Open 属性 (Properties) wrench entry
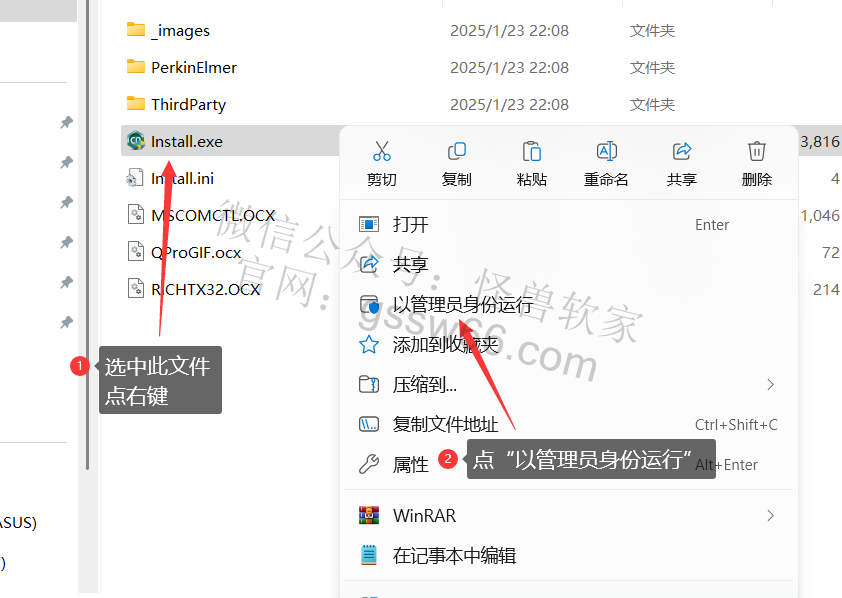 click(569, 464)
